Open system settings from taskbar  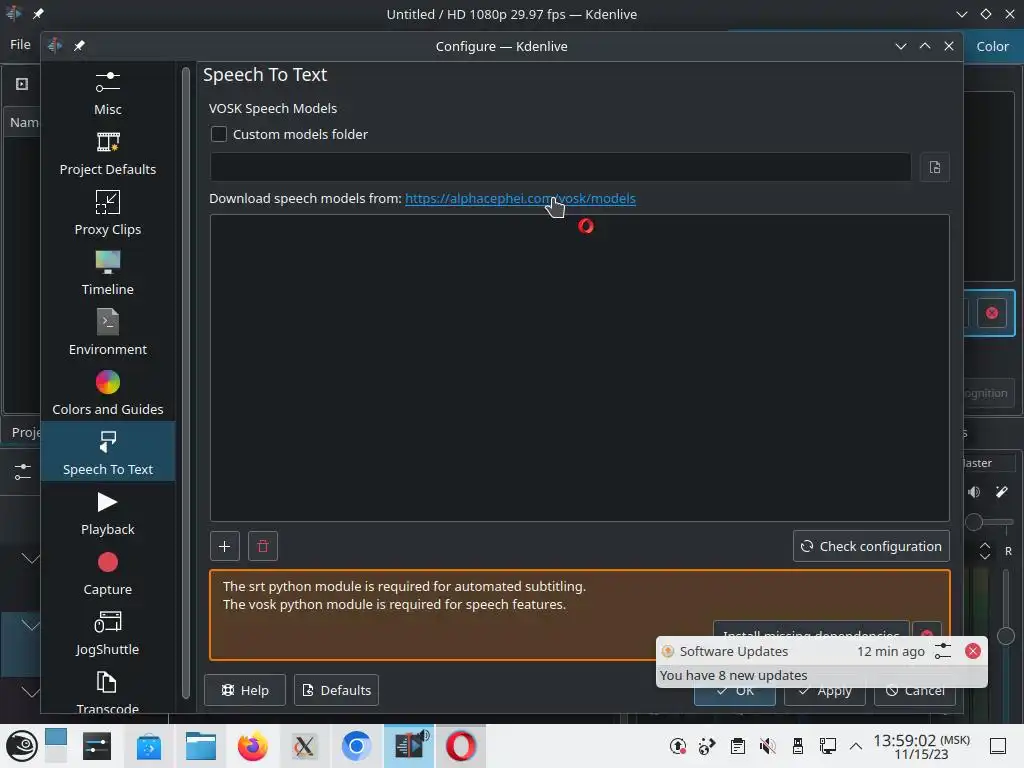97,746
